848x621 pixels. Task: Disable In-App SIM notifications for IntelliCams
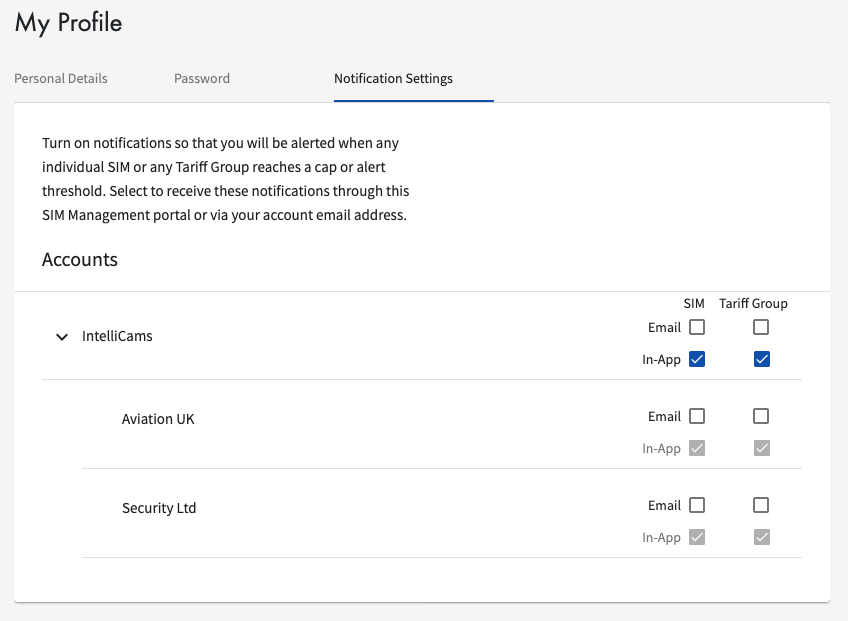(x=697, y=359)
